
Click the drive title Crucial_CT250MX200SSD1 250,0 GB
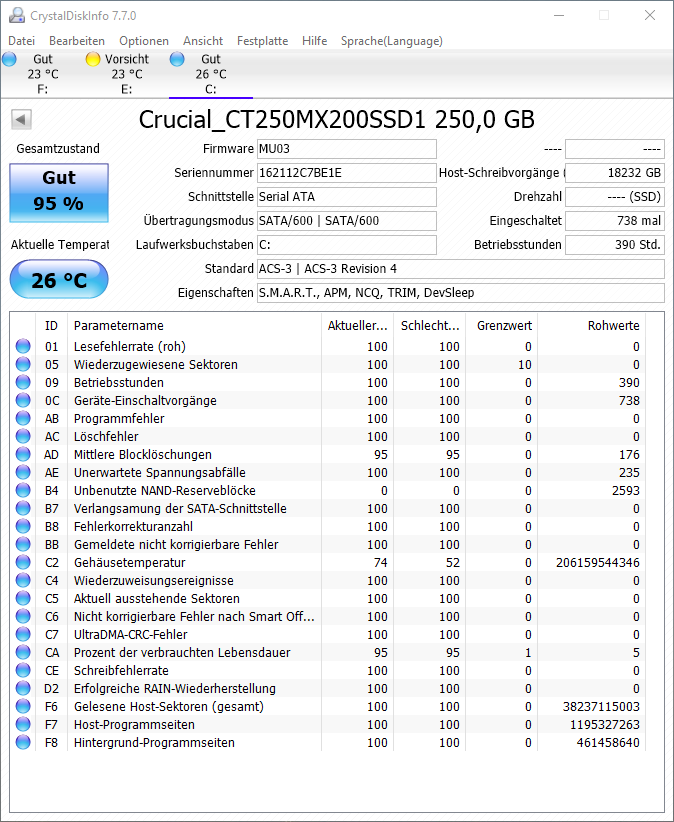coord(336,120)
